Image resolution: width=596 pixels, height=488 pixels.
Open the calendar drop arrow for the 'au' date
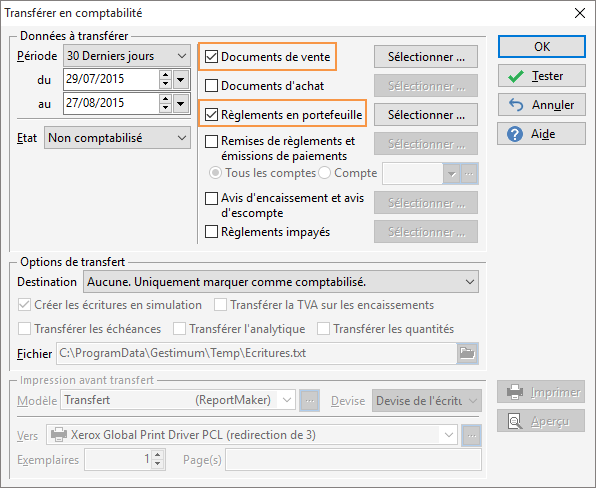click(x=181, y=103)
